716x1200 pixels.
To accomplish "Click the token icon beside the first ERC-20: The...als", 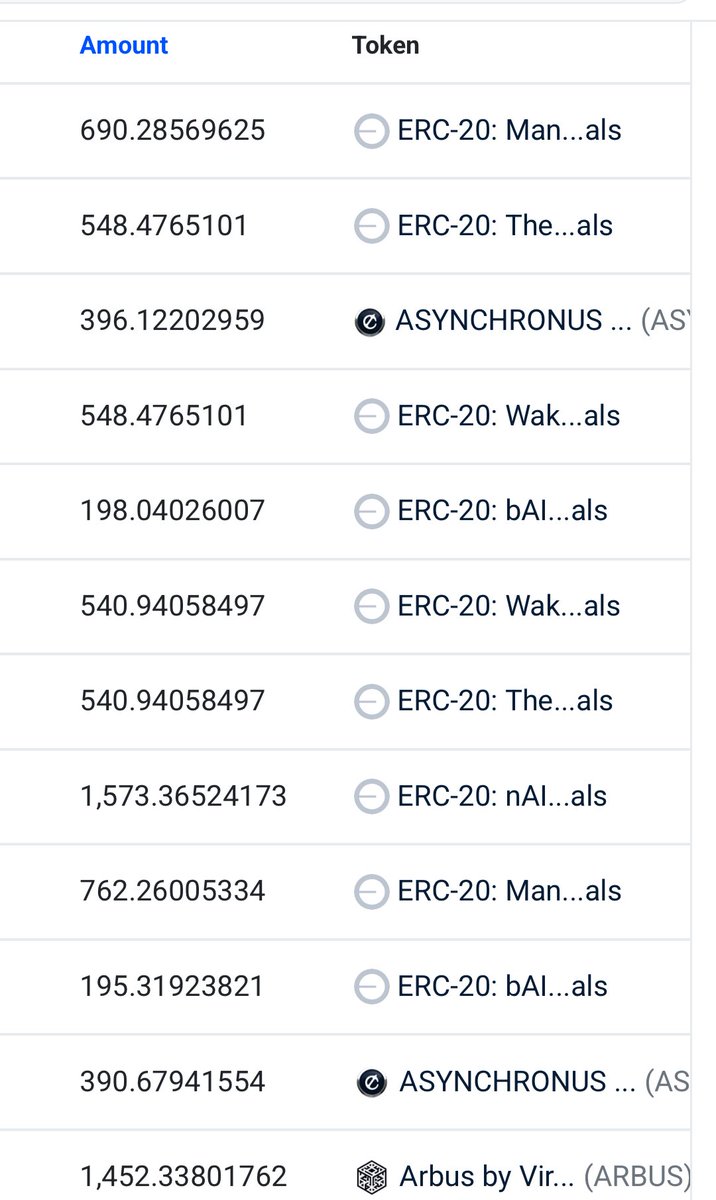I will click(x=371, y=226).
